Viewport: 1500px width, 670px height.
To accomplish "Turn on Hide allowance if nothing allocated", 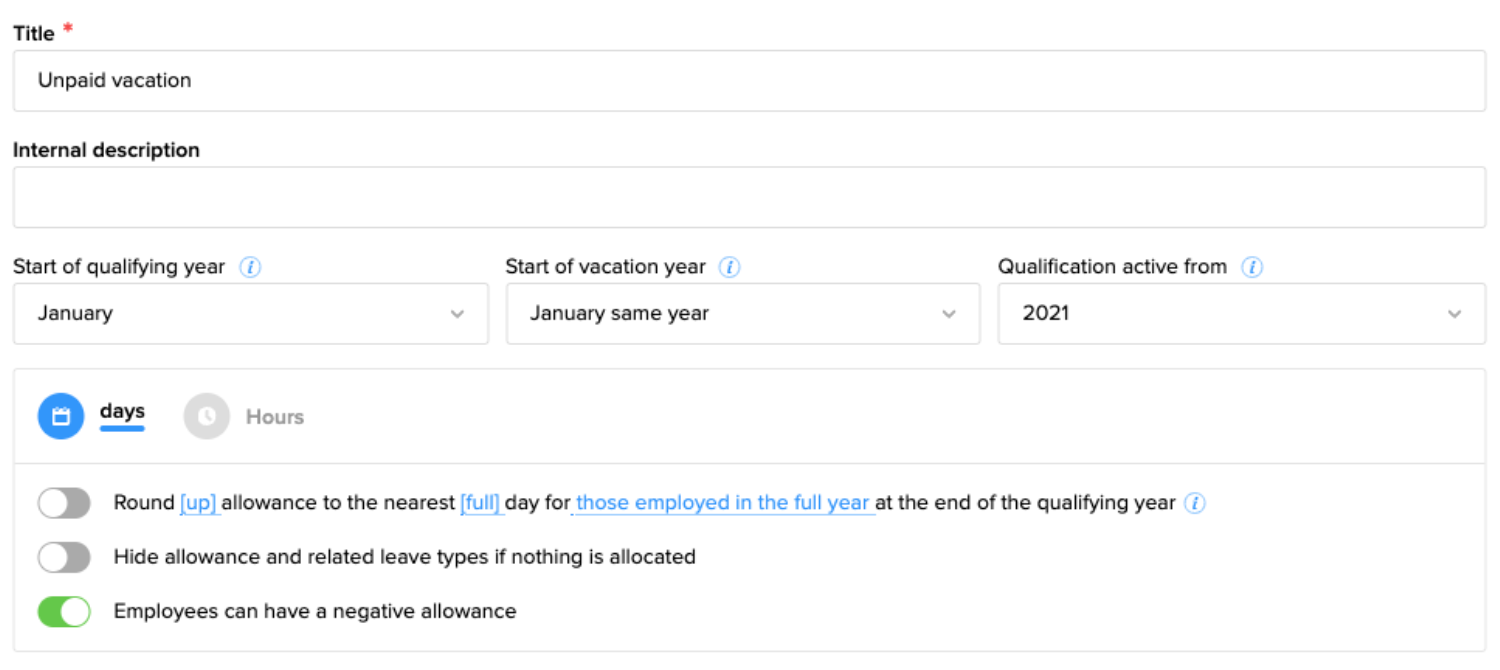I will pos(64,557).
